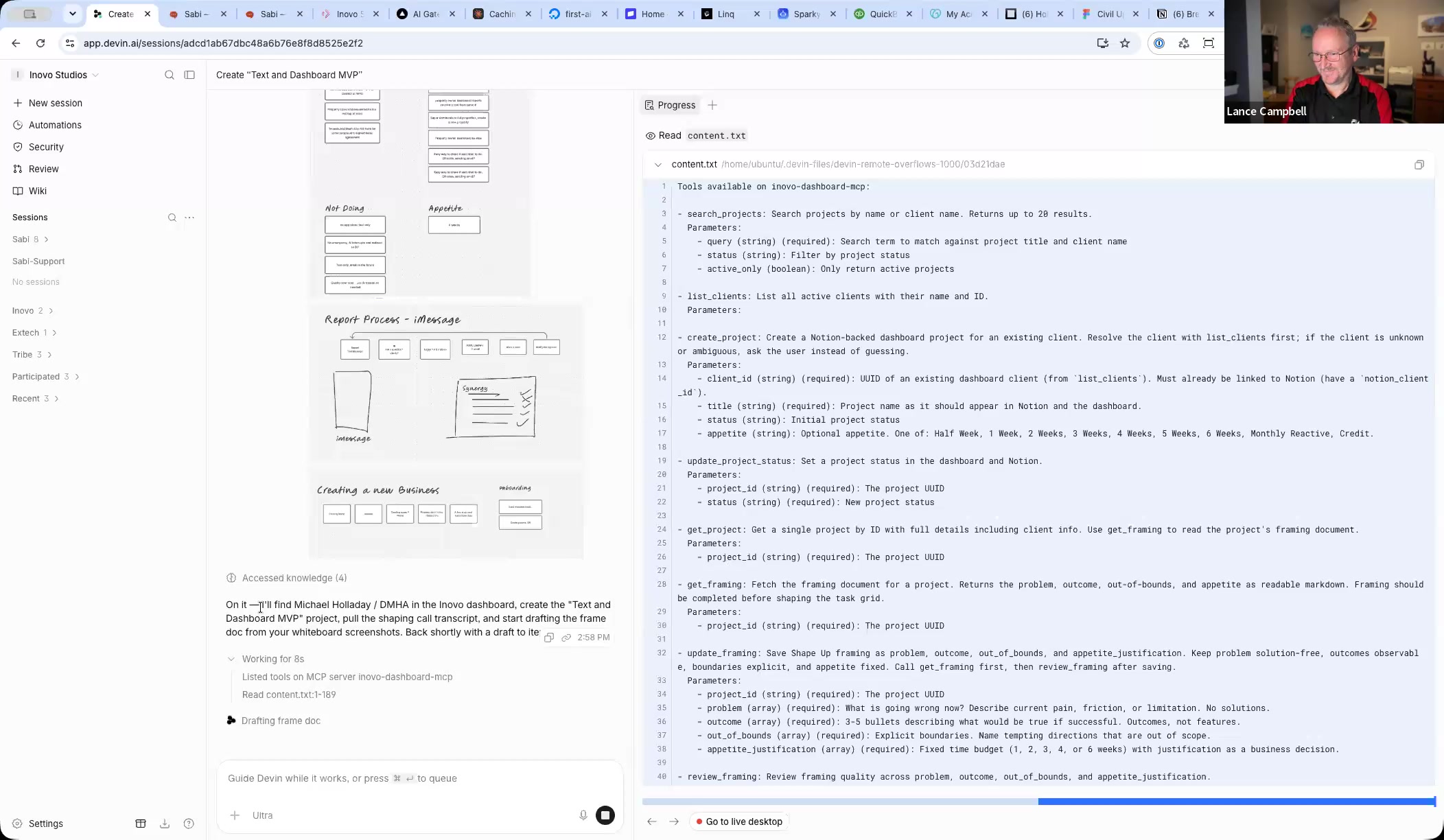Switch to the QuickB browser tab
This screenshot has width=1444, height=840.
coord(883,14)
